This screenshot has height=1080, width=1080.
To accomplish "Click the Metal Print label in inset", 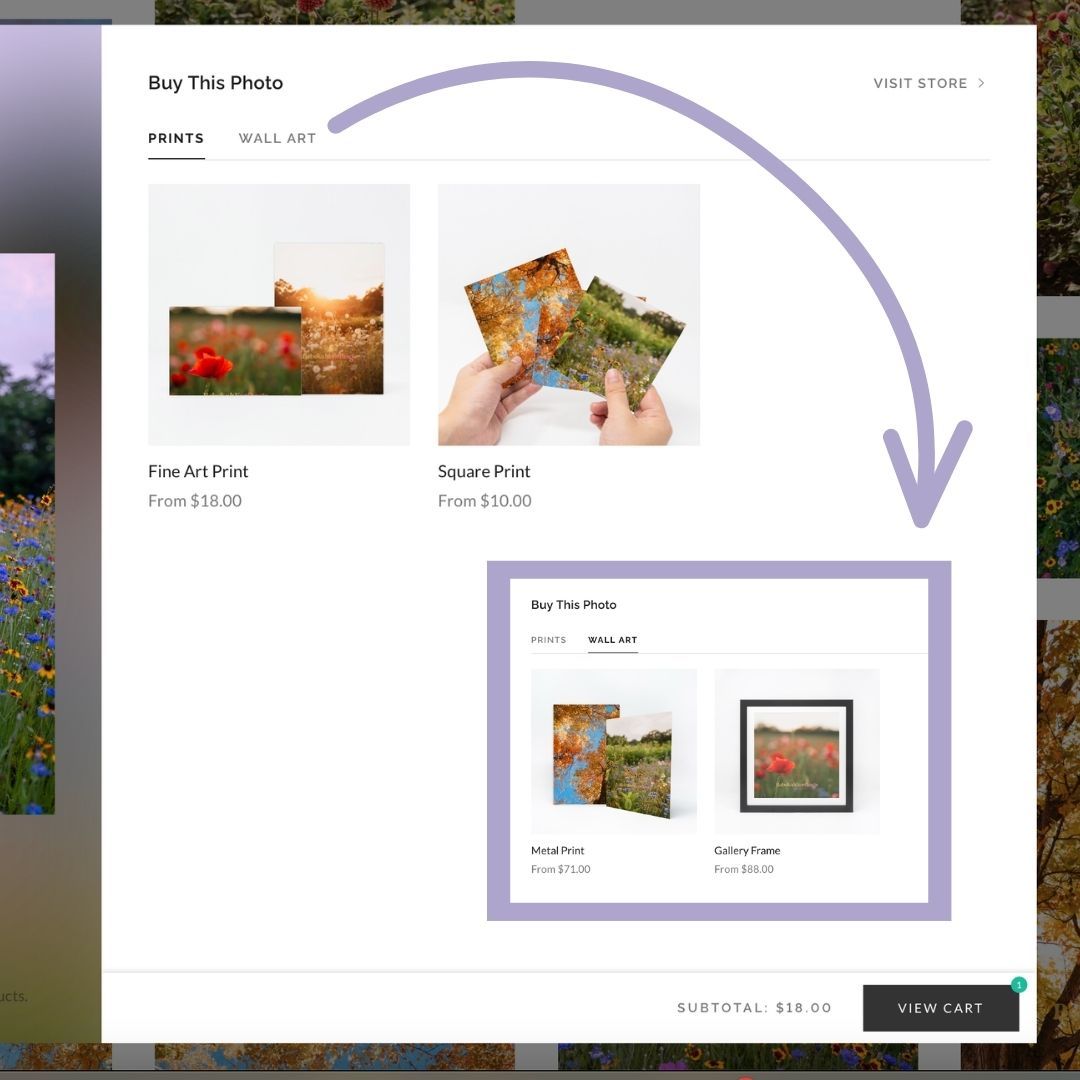I will pos(557,851).
